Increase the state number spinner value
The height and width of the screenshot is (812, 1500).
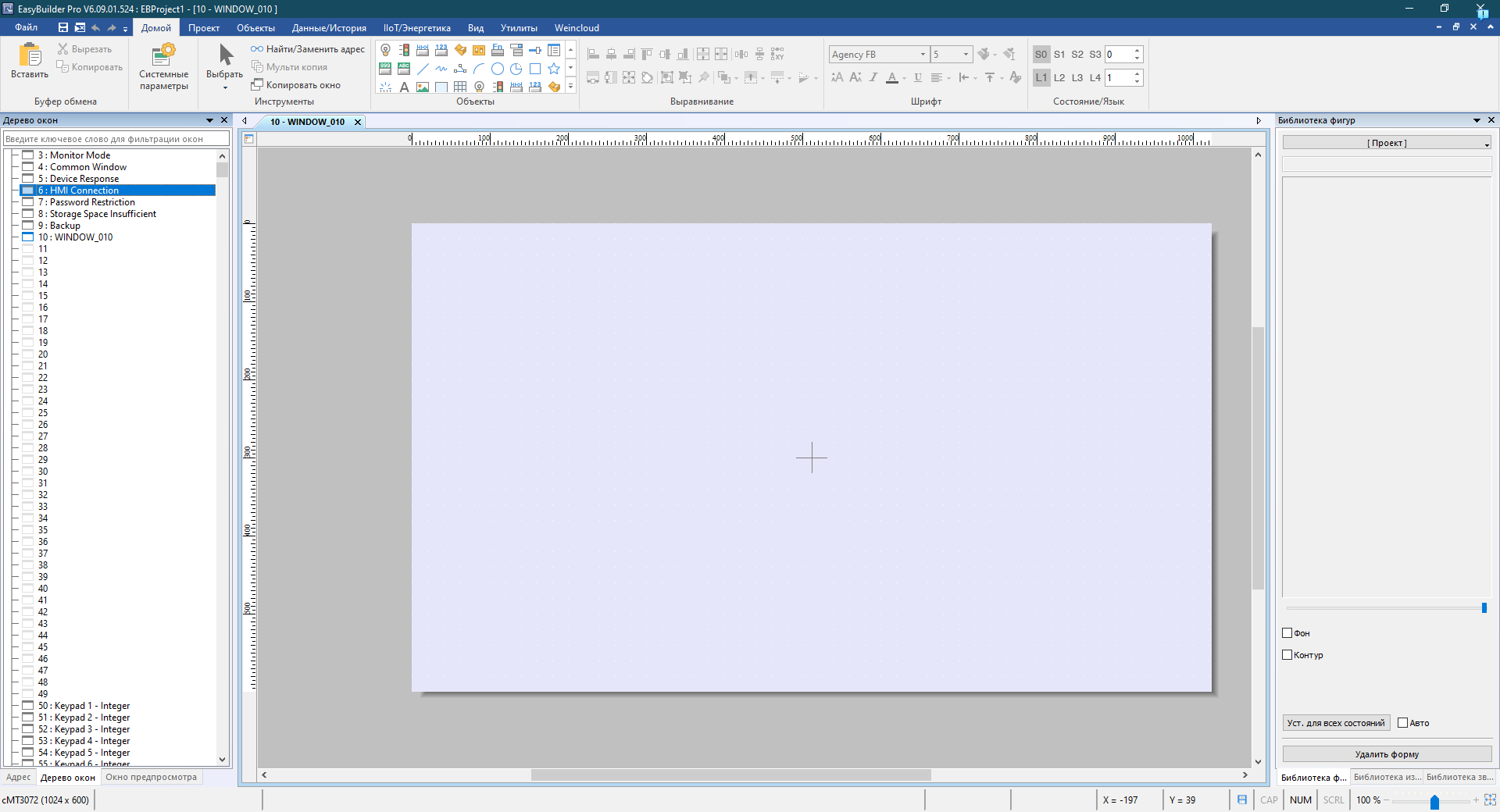coord(1137,51)
